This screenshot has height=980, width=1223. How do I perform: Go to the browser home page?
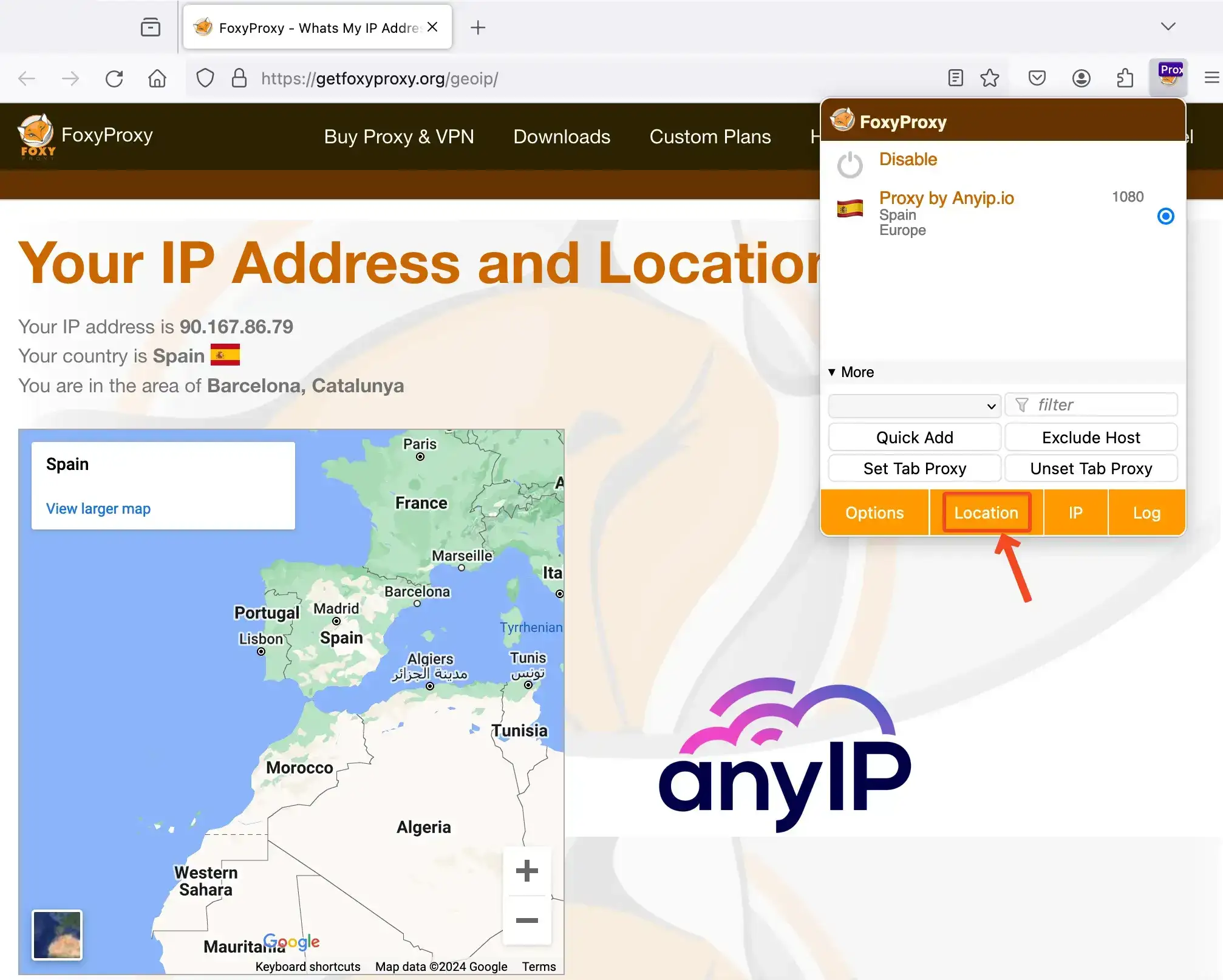pyautogui.click(x=157, y=78)
